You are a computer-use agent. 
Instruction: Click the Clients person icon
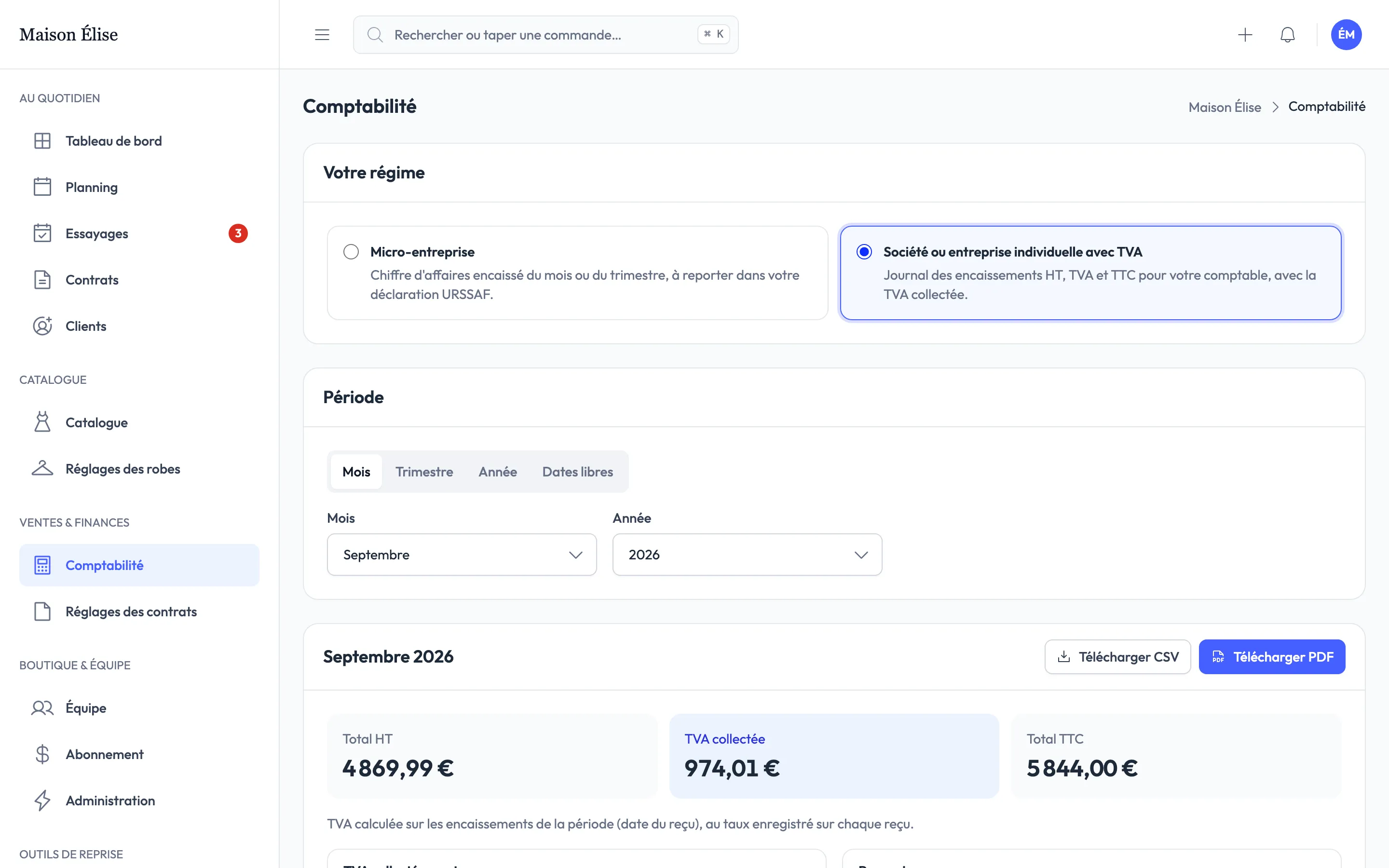(x=42, y=326)
